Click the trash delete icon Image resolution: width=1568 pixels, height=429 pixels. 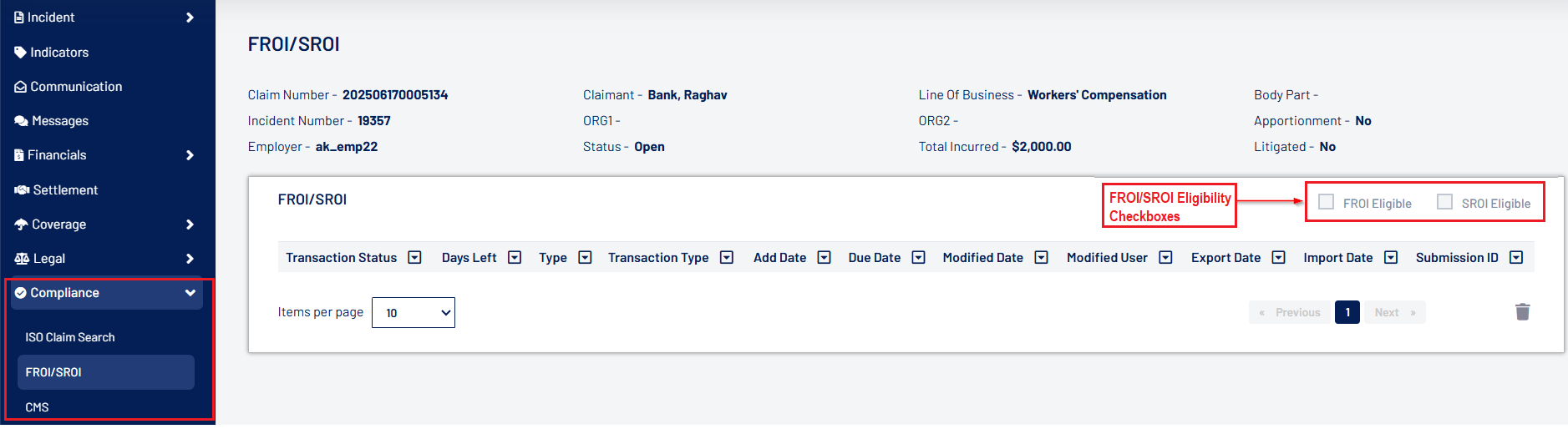[x=1522, y=312]
